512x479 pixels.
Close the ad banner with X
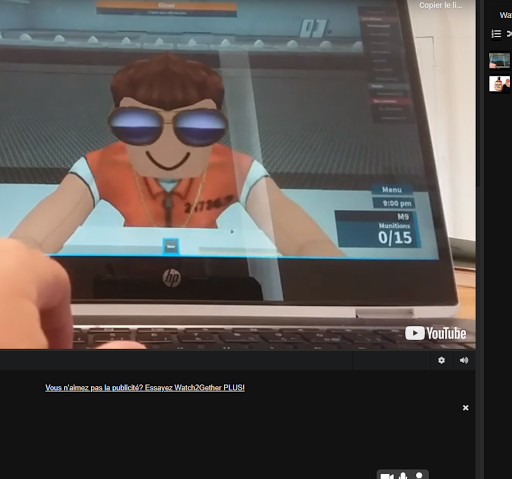466,408
